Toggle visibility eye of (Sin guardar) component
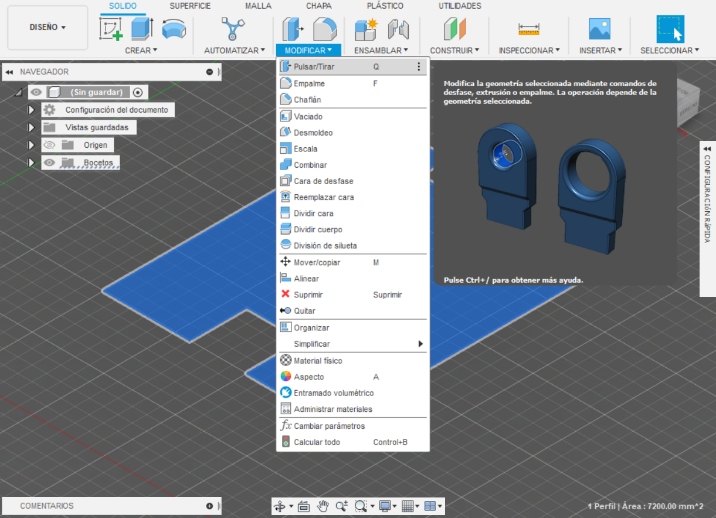Viewport: 716px width, 518px height. pyautogui.click(x=36, y=92)
